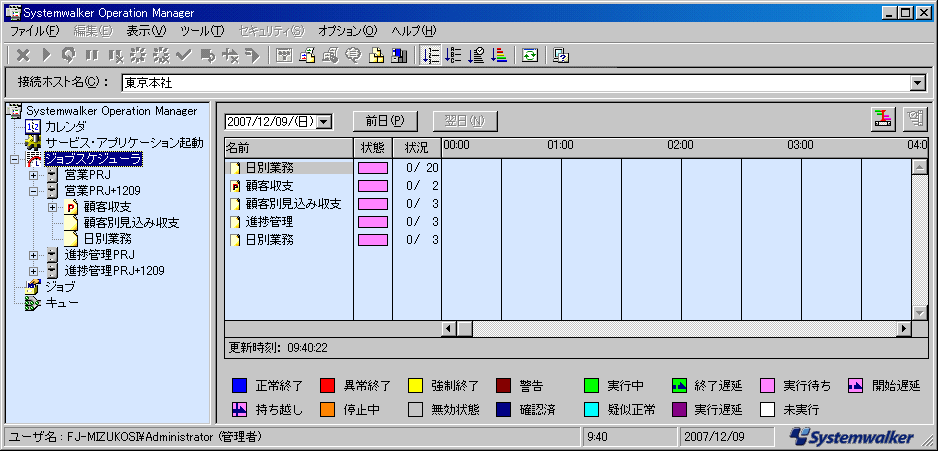Open the 表示(V) menu
This screenshot has width=938, height=451.
pos(147,31)
